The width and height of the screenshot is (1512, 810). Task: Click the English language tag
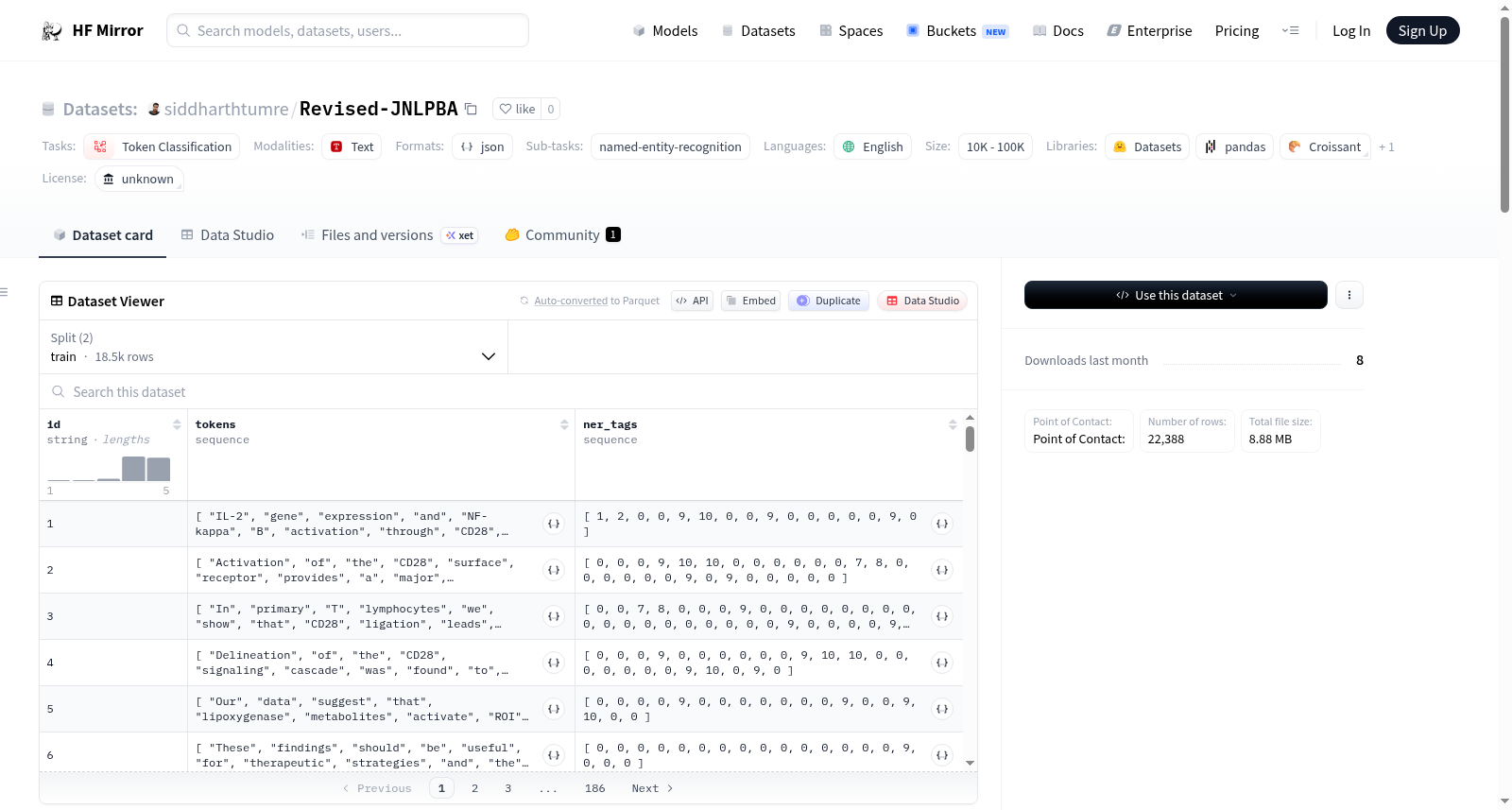pyautogui.click(x=872, y=146)
